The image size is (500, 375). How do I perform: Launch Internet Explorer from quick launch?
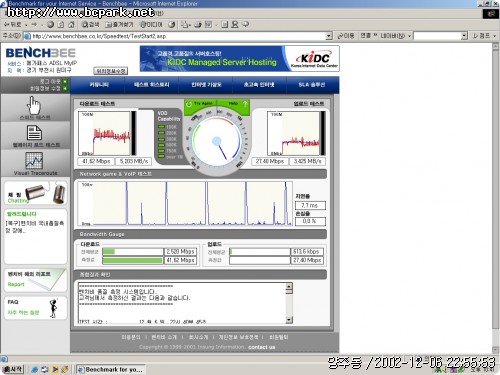click(34, 369)
